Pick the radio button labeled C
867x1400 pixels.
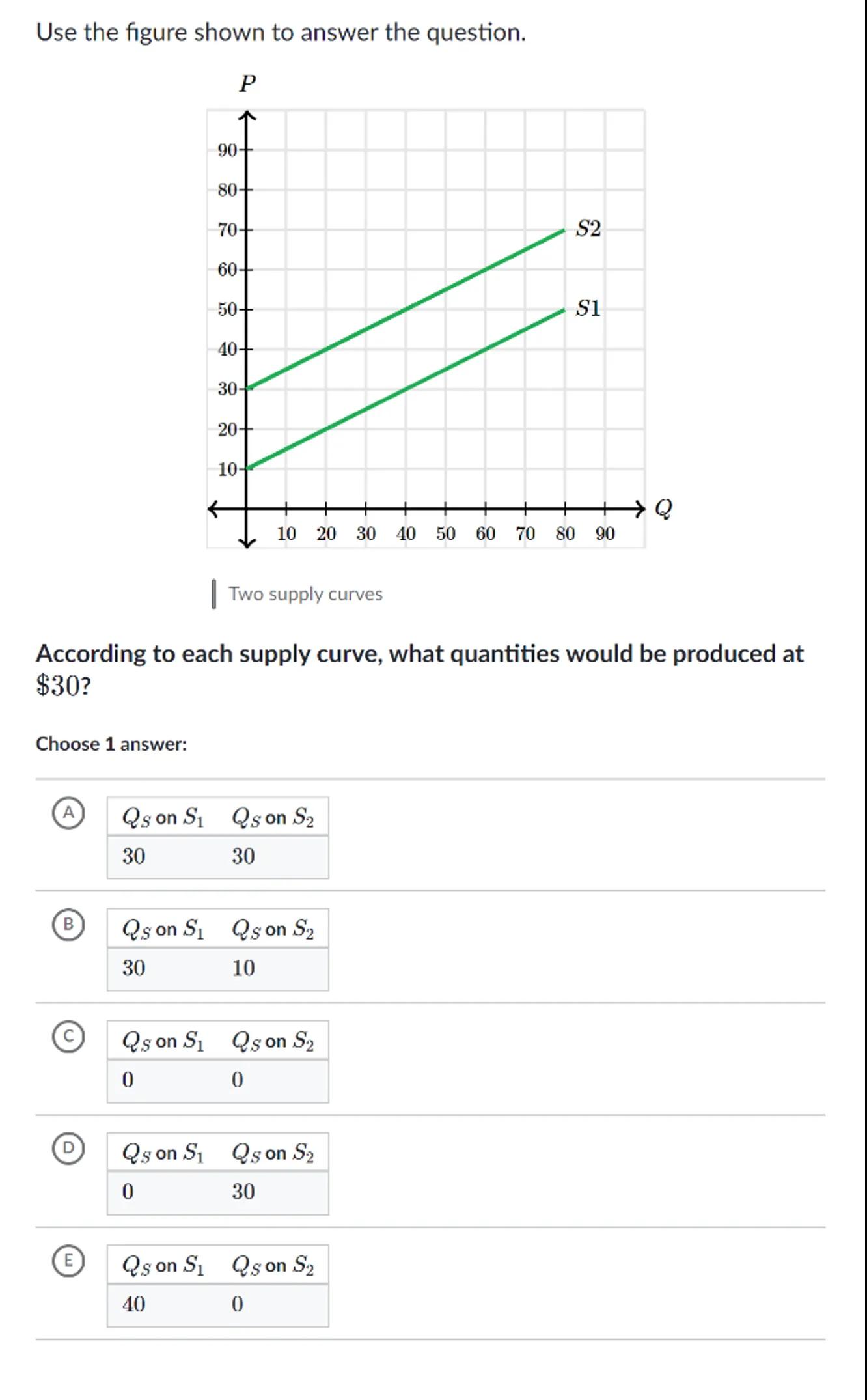pos(68,1037)
